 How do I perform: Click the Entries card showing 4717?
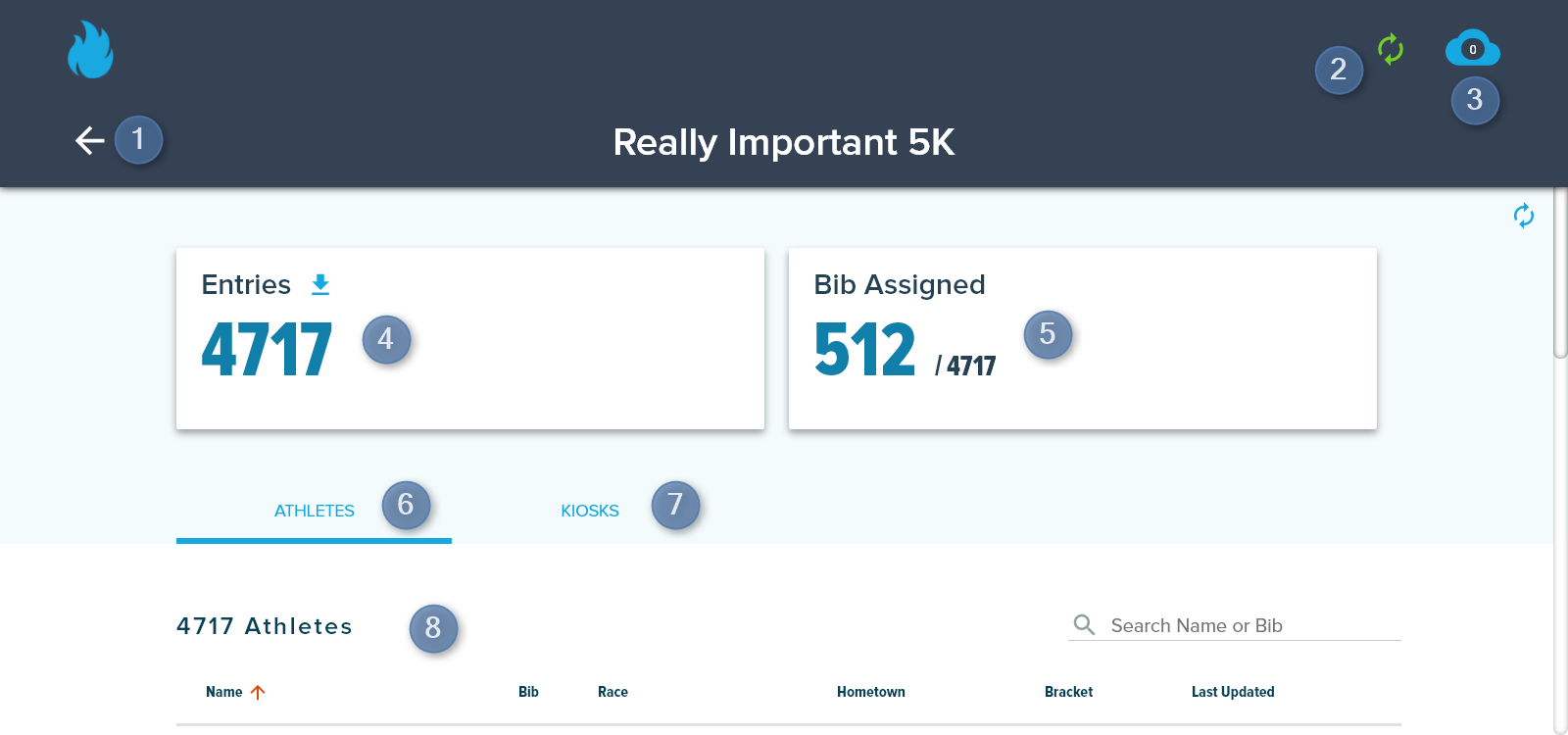pos(470,338)
